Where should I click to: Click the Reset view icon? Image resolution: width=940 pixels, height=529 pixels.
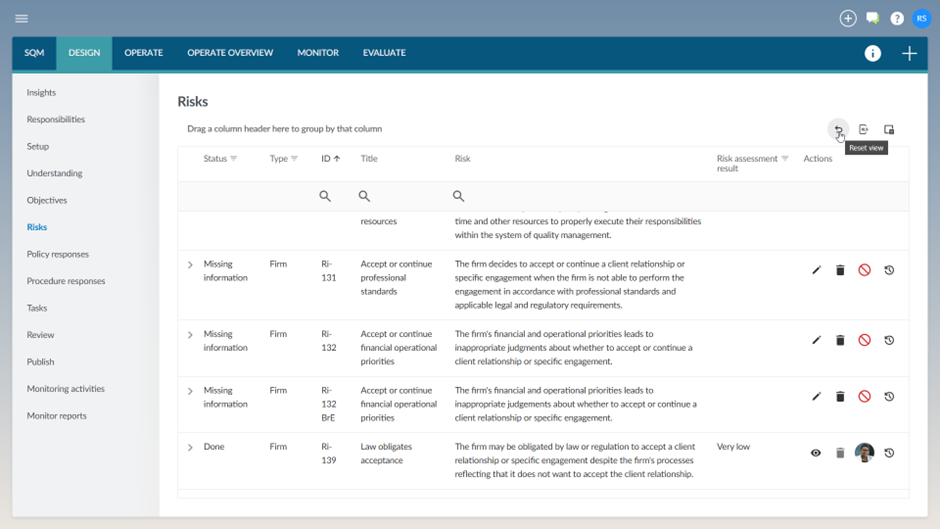(x=838, y=129)
